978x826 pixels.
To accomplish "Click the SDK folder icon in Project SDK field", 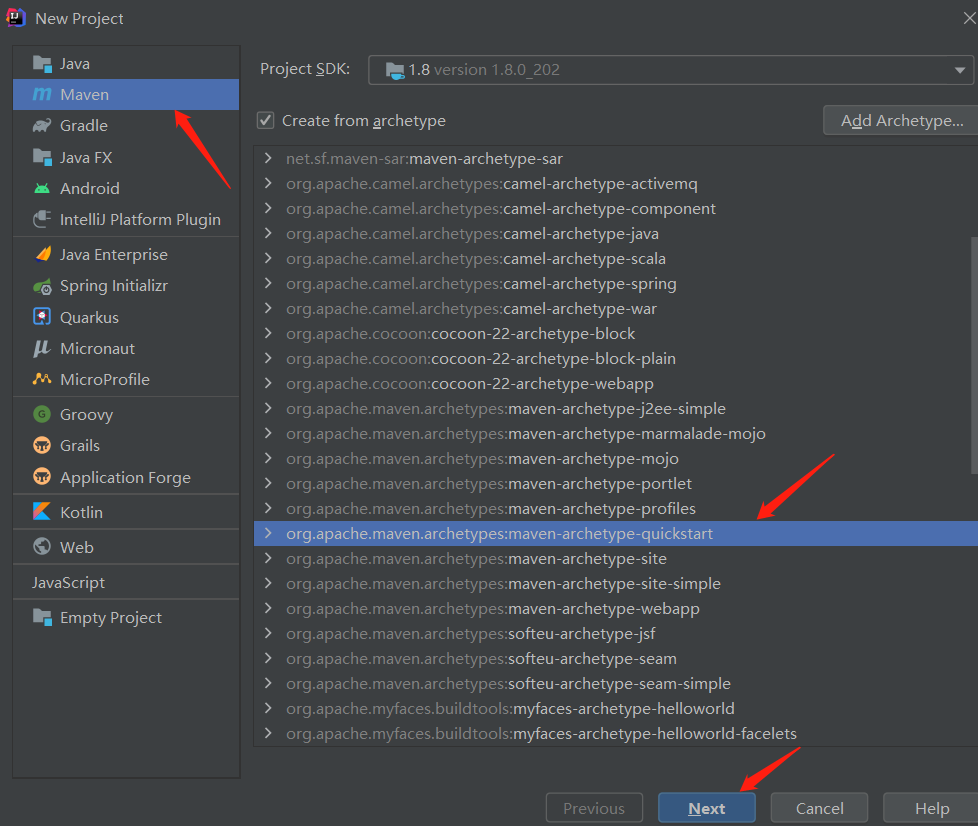I will point(395,70).
